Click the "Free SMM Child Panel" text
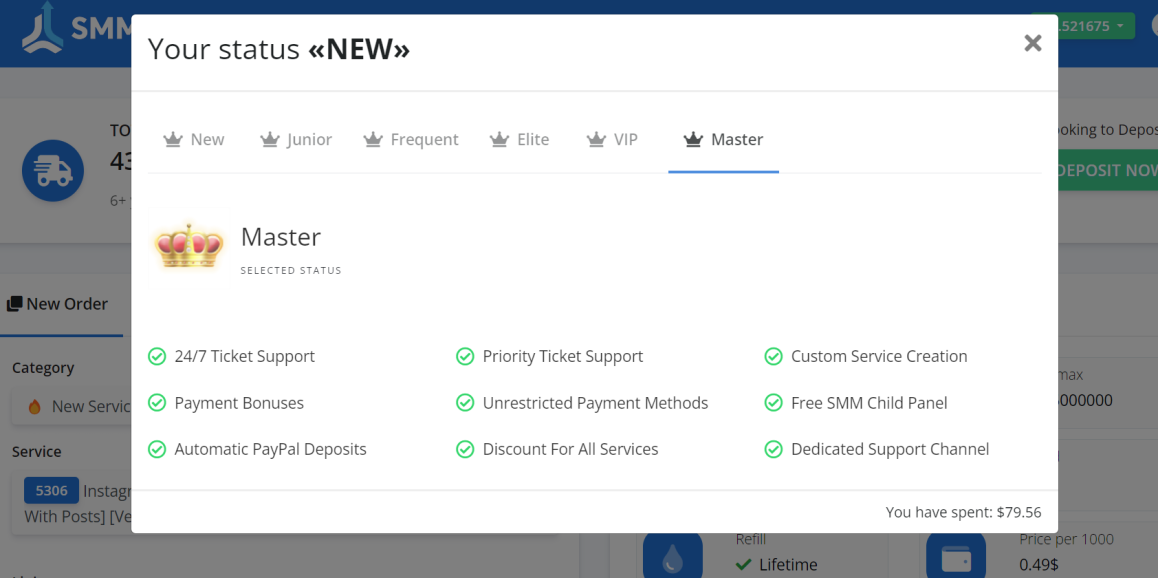Image resolution: width=1158 pixels, height=578 pixels. (869, 403)
